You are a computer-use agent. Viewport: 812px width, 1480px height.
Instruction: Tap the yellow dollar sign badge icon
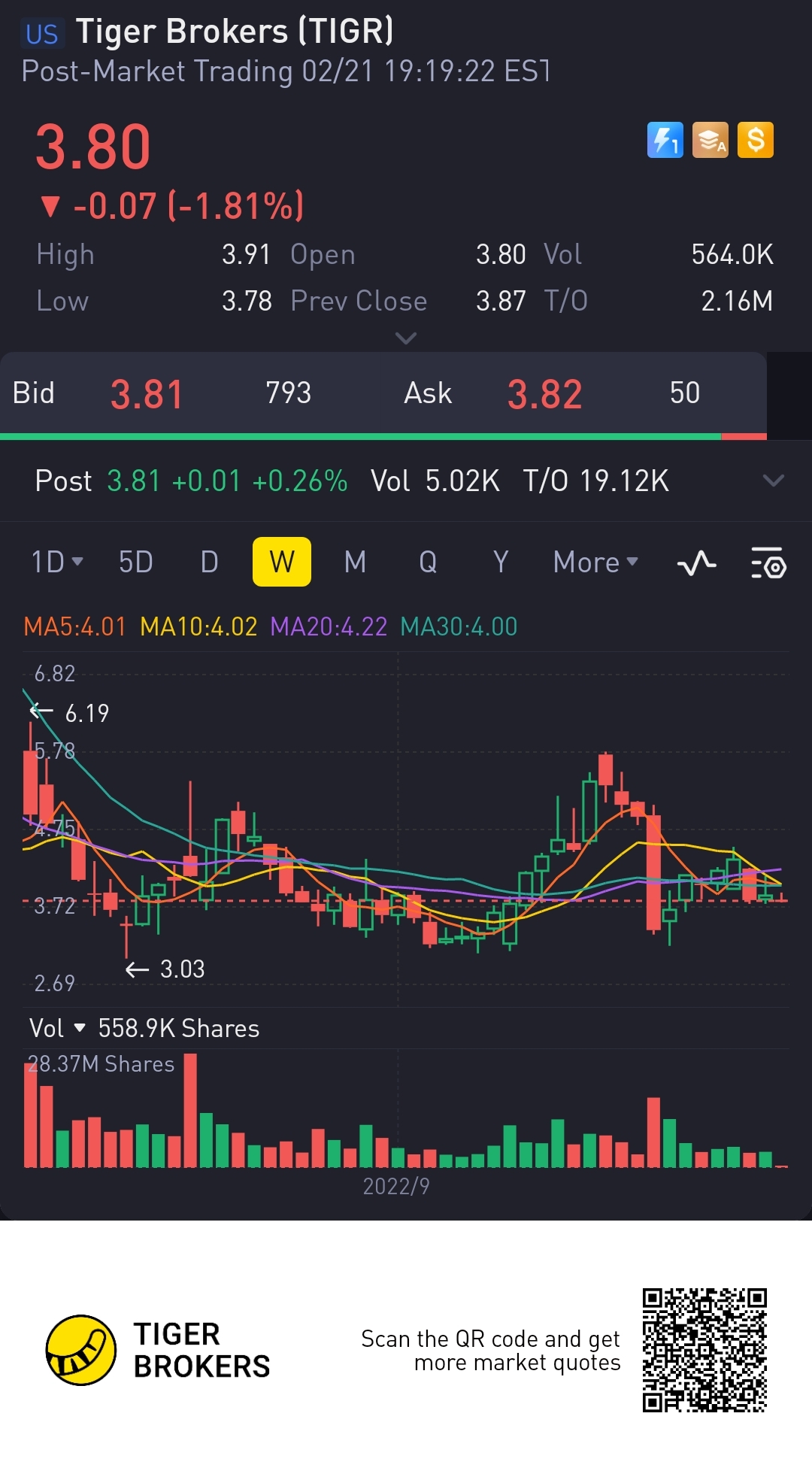click(x=755, y=140)
